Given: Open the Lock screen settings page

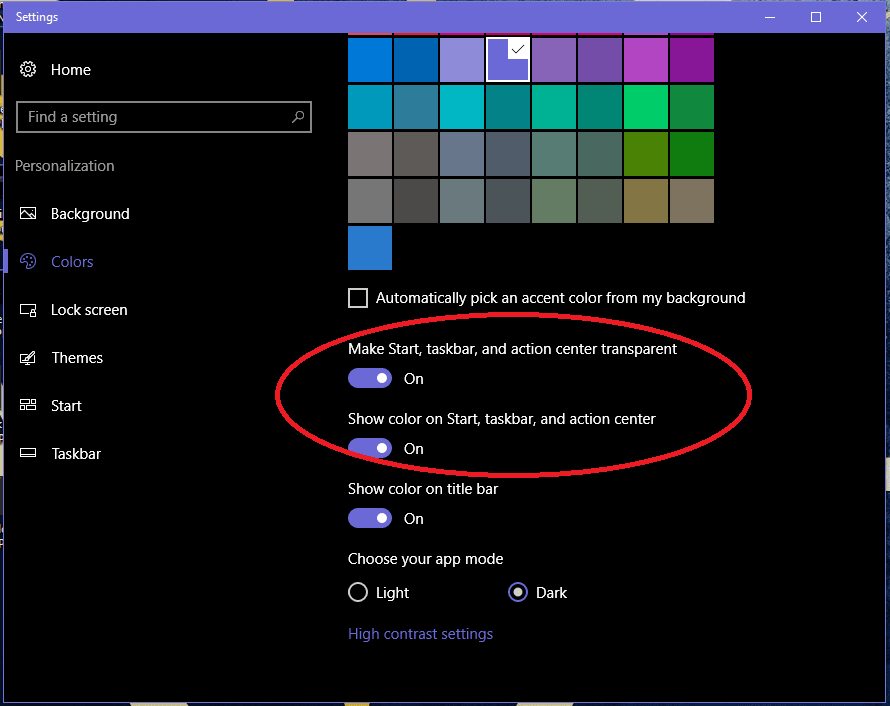Looking at the screenshot, I should point(89,310).
